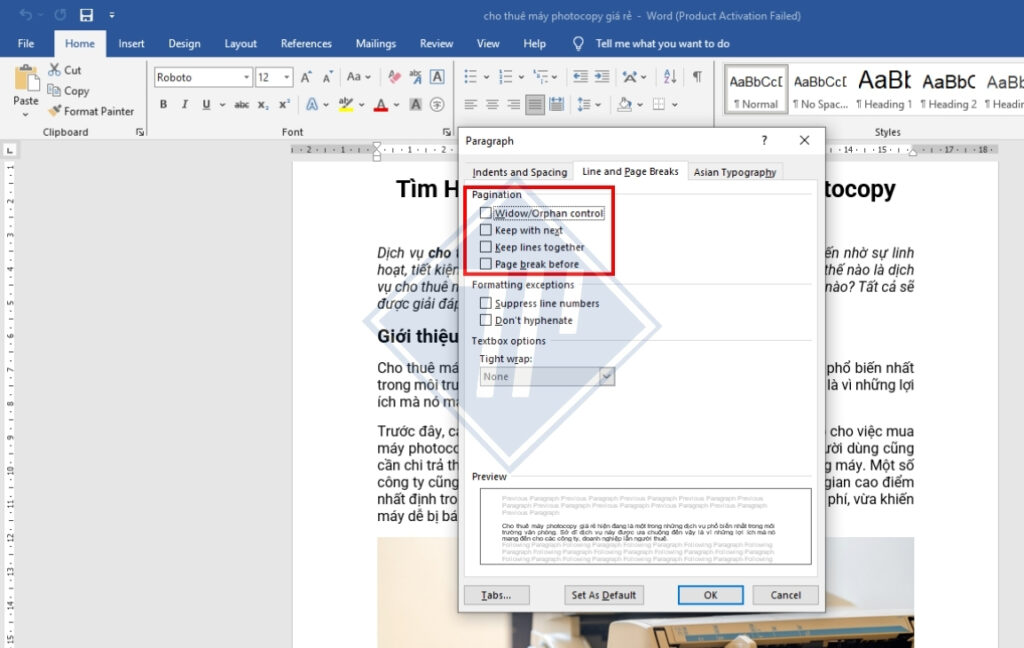1024x648 pixels.
Task: Apply the yellow text highlight color
Action: [x=345, y=105]
